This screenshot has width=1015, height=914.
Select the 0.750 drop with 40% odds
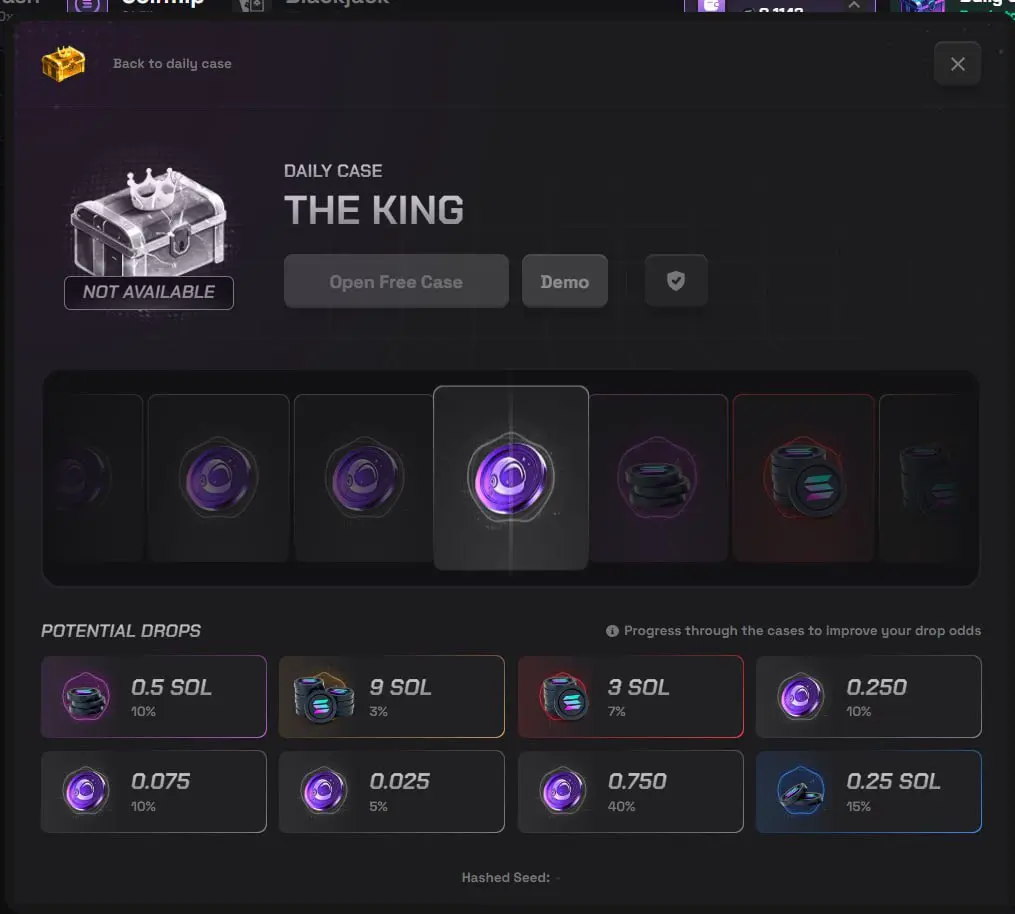(x=630, y=792)
